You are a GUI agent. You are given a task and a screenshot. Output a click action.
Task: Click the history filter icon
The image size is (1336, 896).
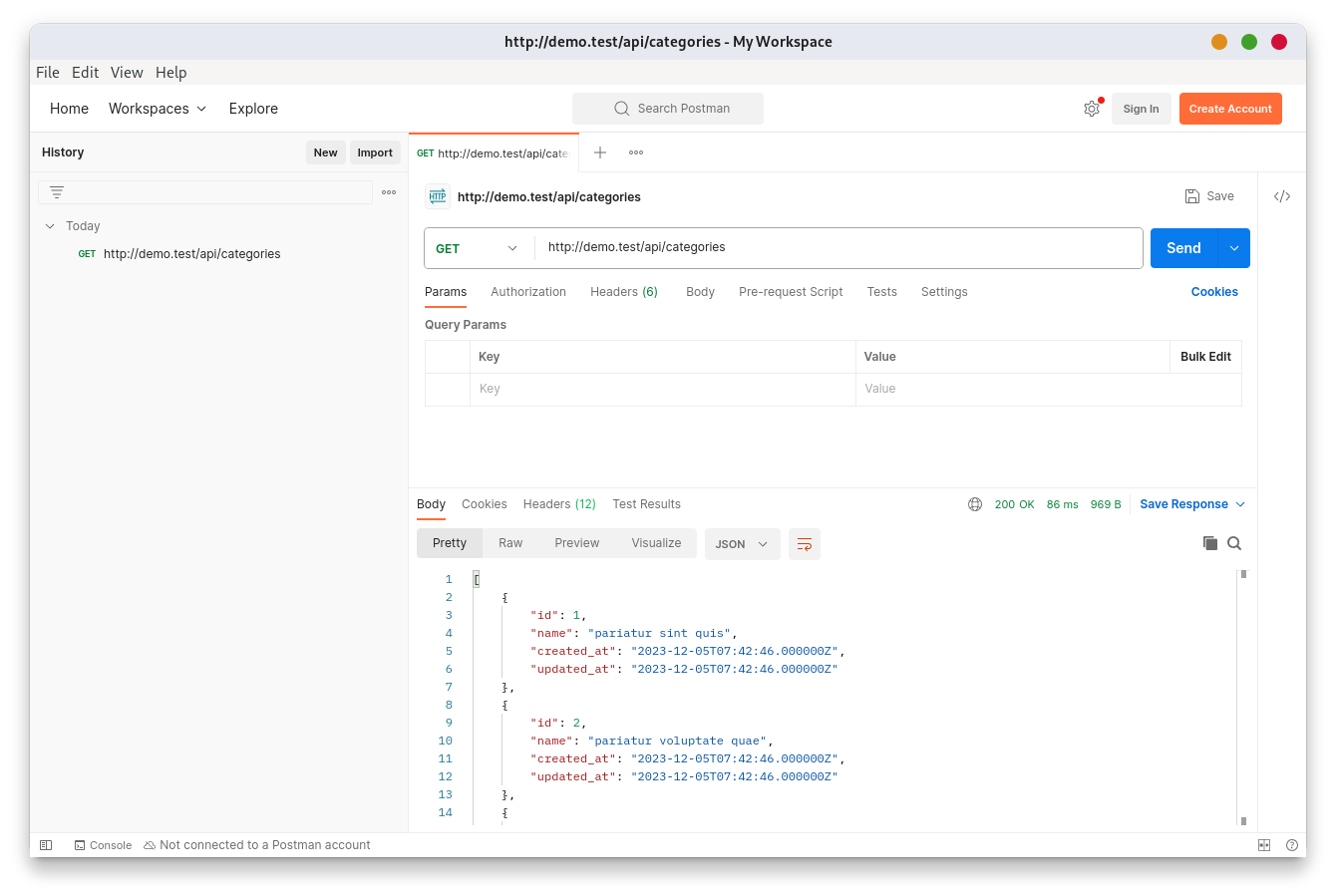57,192
